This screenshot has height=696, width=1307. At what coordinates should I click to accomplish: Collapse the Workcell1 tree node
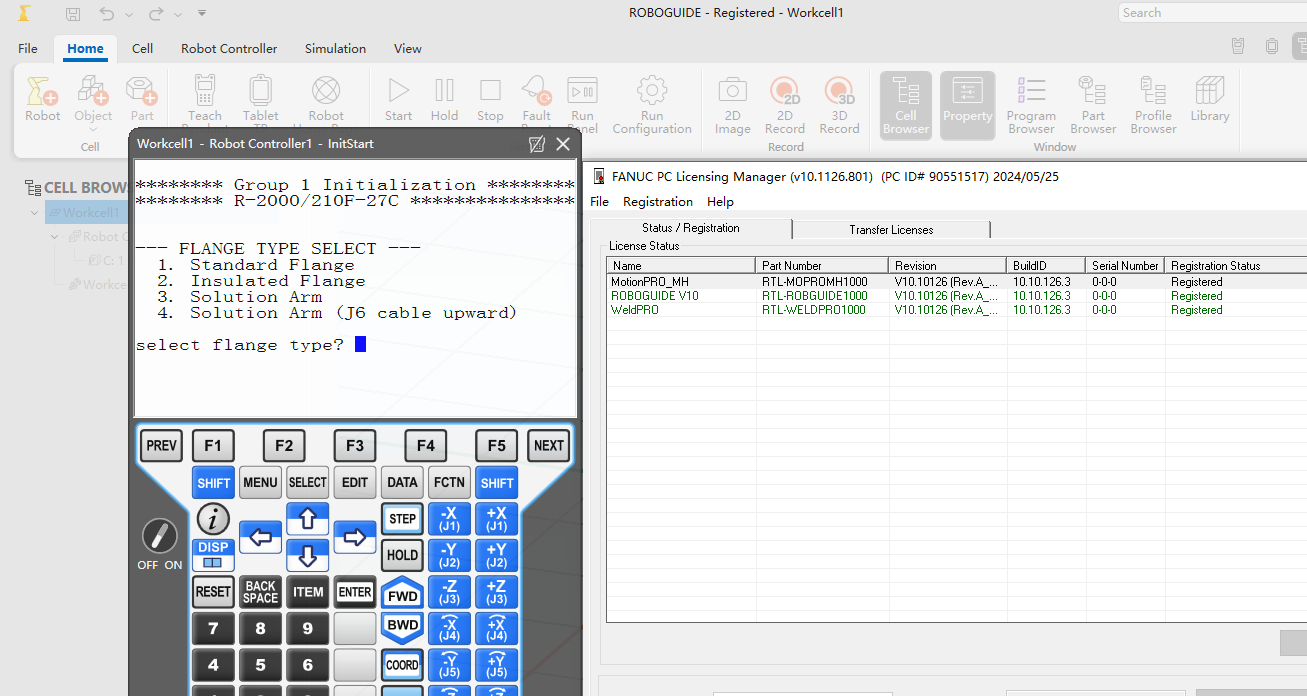[x=35, y=213]
